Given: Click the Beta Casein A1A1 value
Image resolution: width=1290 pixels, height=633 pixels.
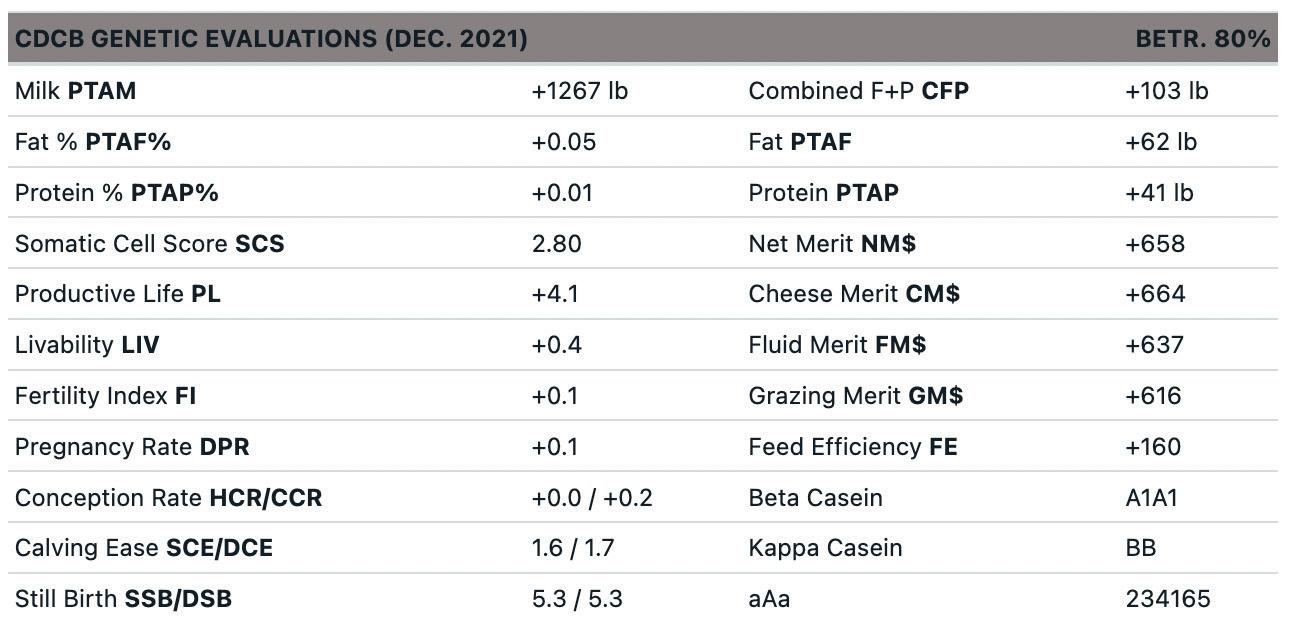Looking at the screenshot, I should coord(1151,498).
